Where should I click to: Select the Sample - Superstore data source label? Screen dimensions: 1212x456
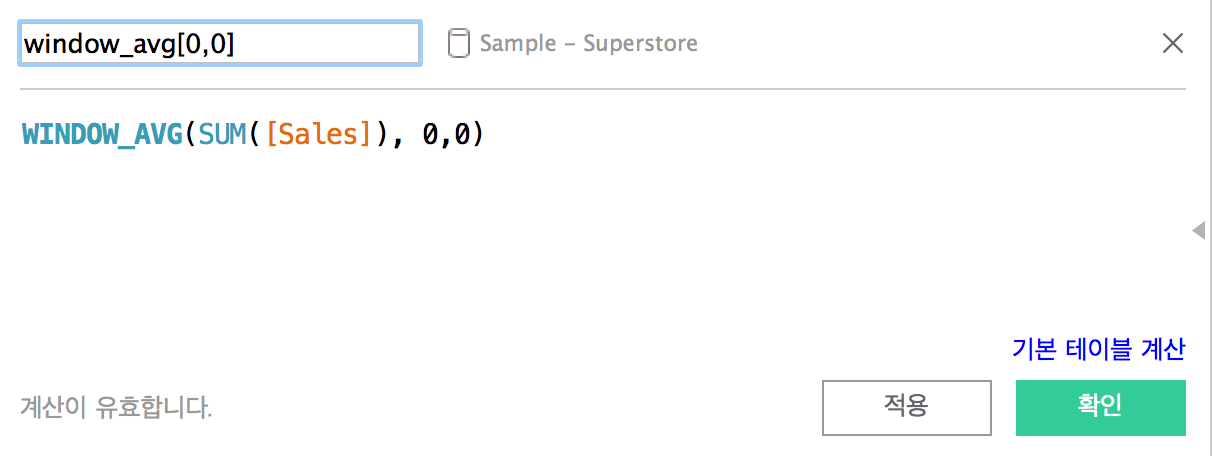tap(588, 44)
